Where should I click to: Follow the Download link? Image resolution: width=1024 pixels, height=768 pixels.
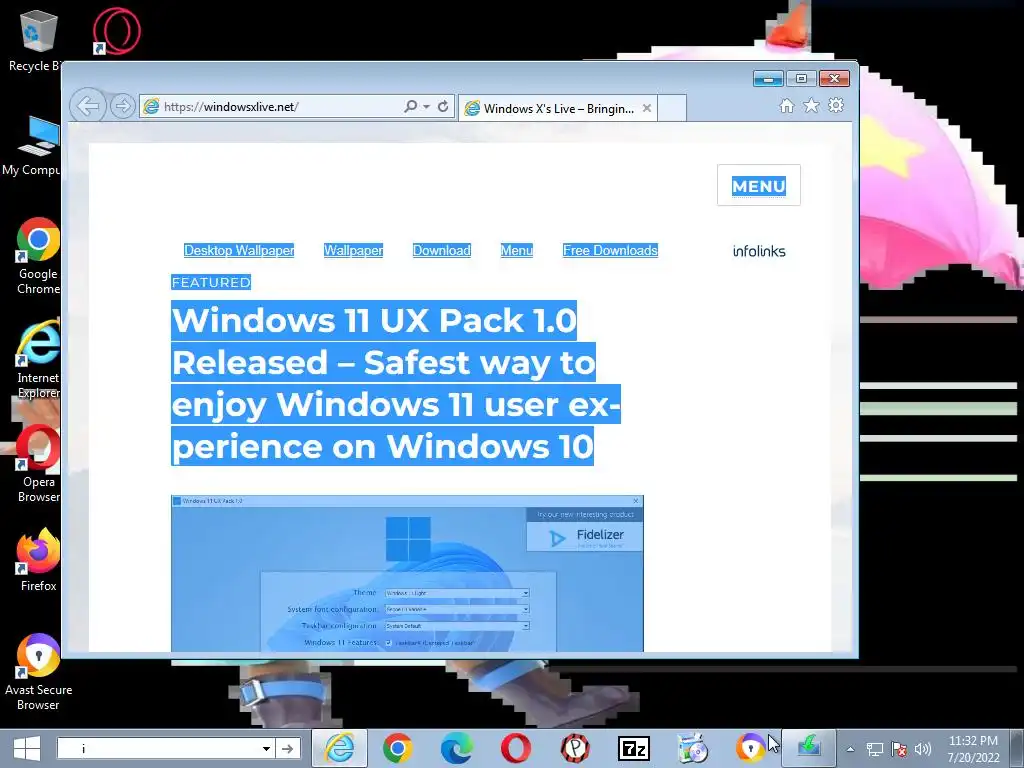click(441, 250)
